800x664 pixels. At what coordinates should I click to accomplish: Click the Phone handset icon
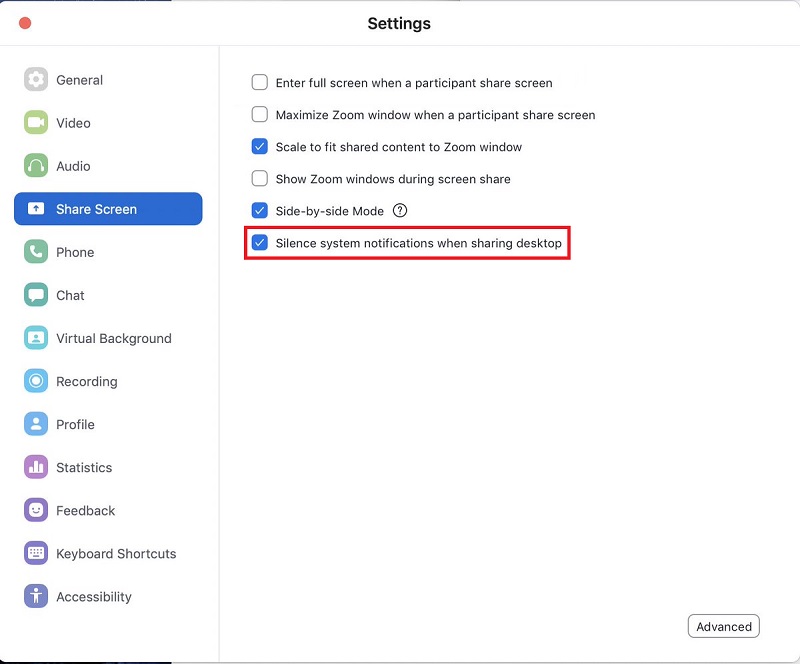coord(36,252)
